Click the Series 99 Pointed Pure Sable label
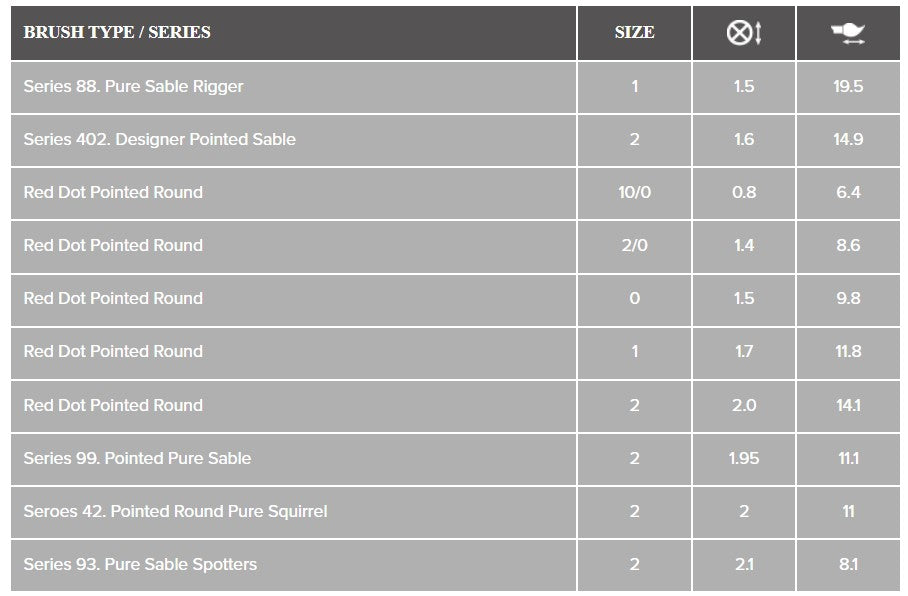 point(137,458)
